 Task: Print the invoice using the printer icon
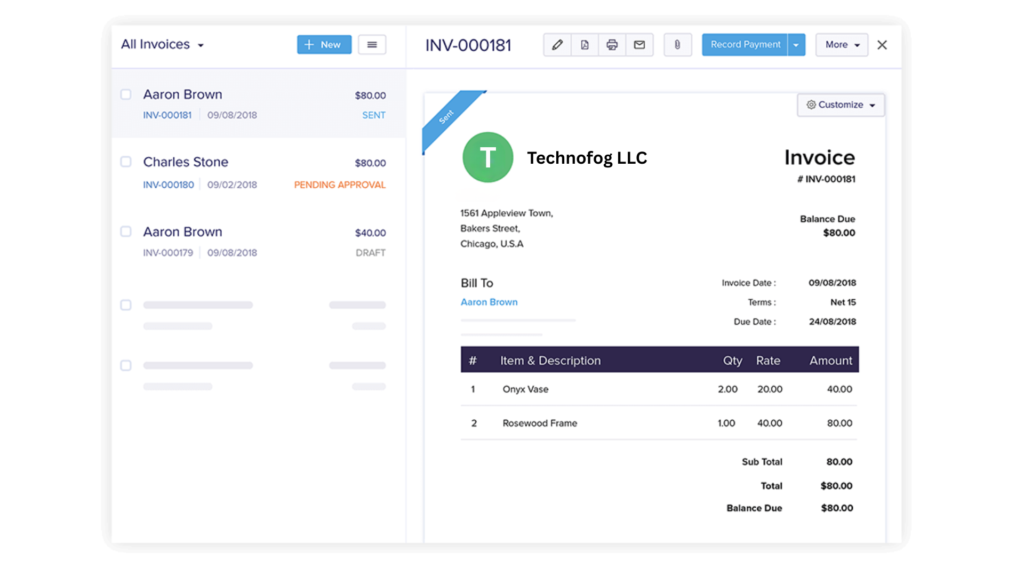[x=612, y=45]
